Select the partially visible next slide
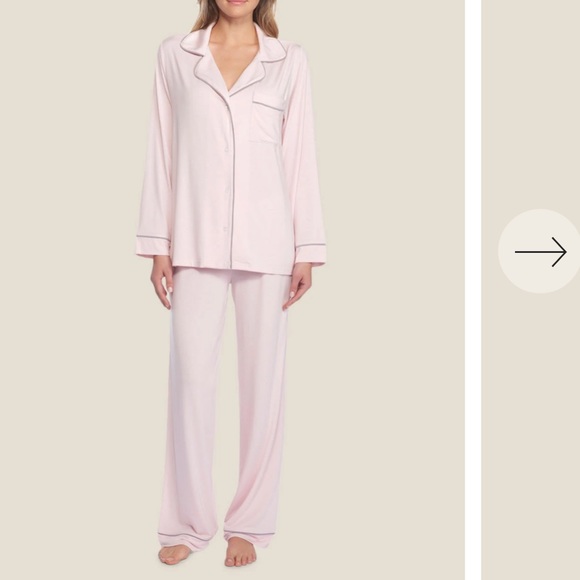 point(530,290)
